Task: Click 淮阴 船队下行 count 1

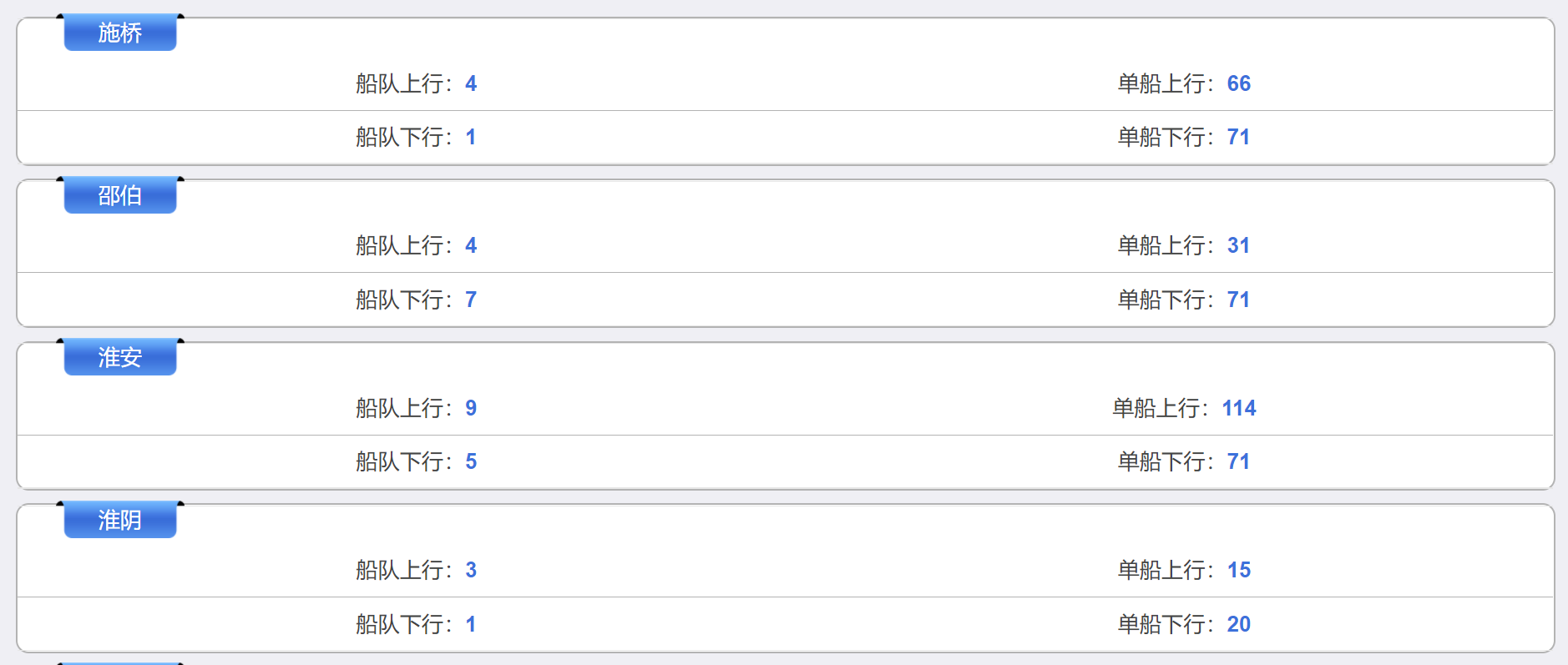Action: click(471, 624)
